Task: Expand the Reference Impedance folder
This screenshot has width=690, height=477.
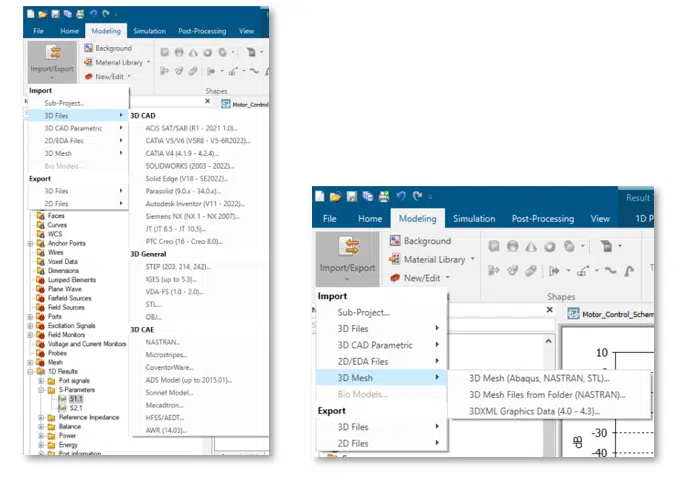Action: 40,416
